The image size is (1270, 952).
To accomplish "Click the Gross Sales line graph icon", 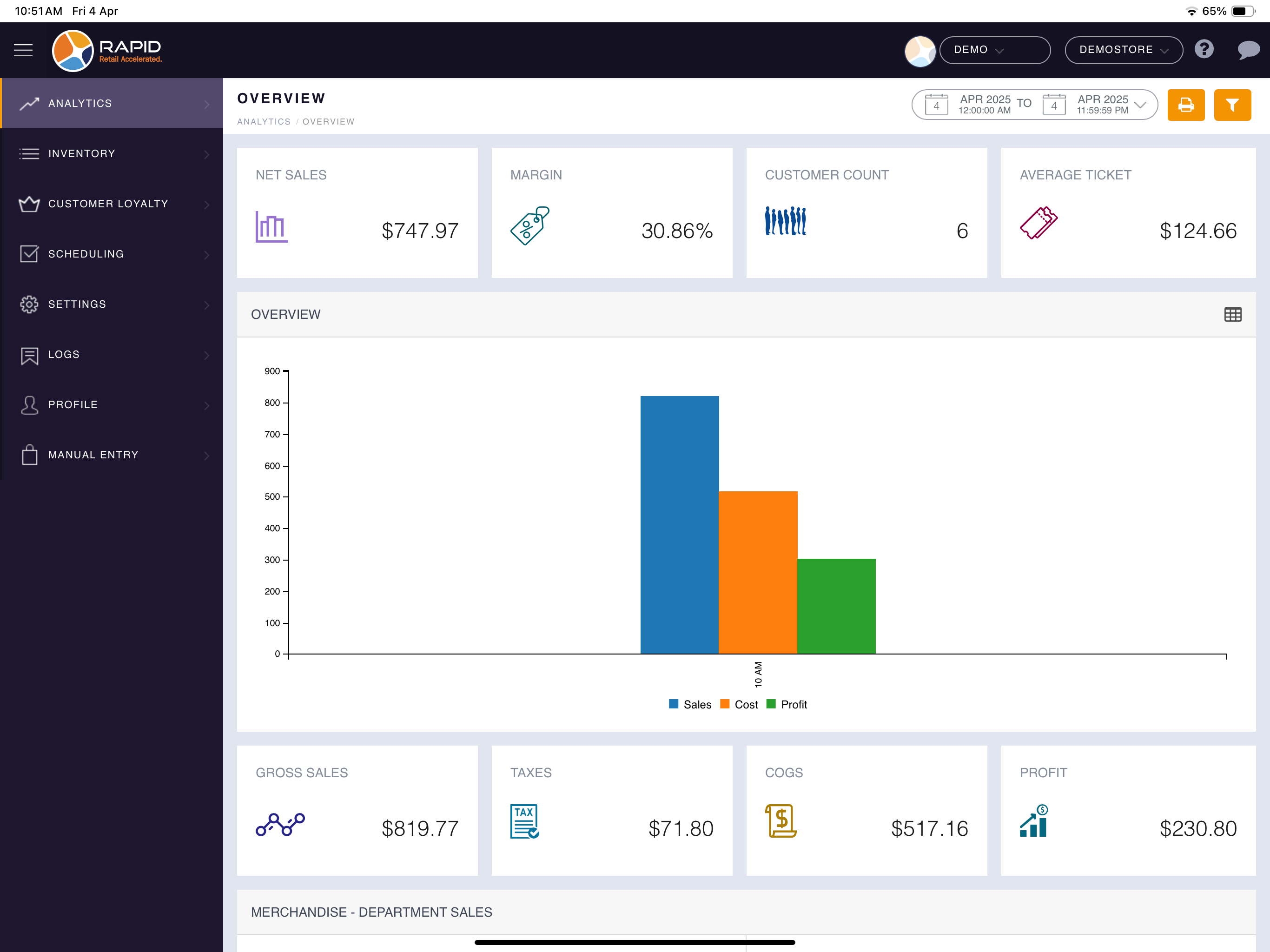I will 280,825.
